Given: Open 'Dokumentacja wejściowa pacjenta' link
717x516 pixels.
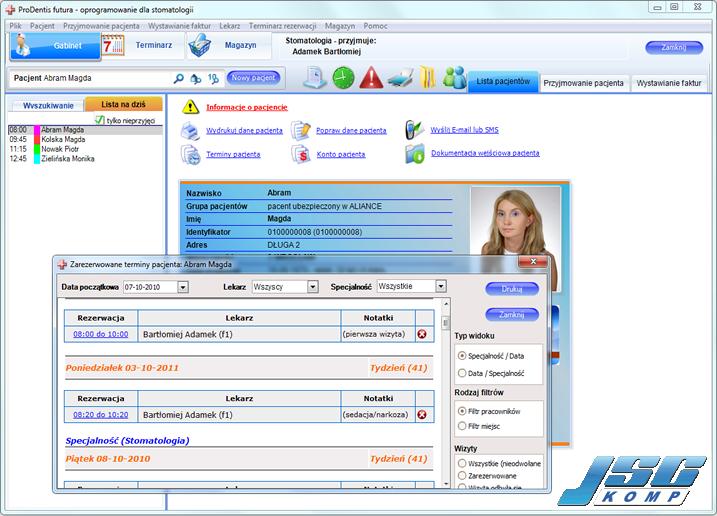Looking at the screenshot, I should pyautogui.click(x=485, y=153).
